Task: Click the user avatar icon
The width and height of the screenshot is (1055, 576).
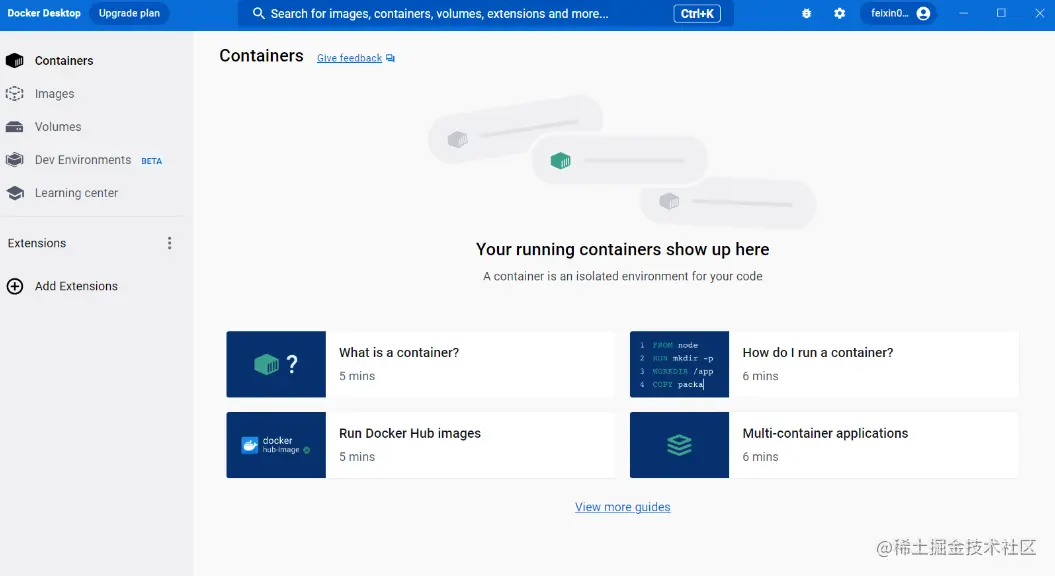Action: coord(923,13)
